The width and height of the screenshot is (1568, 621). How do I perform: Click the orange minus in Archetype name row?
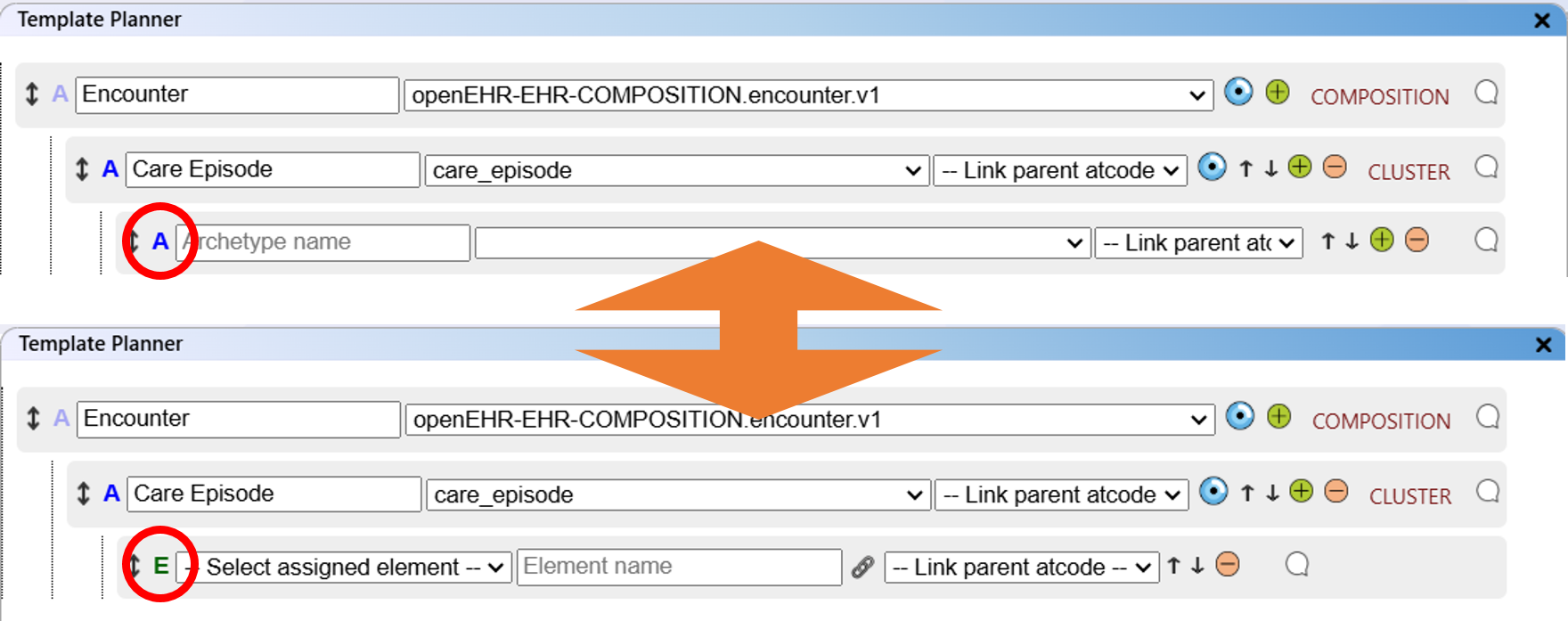pyautogui.click(x=1417, y=241)
